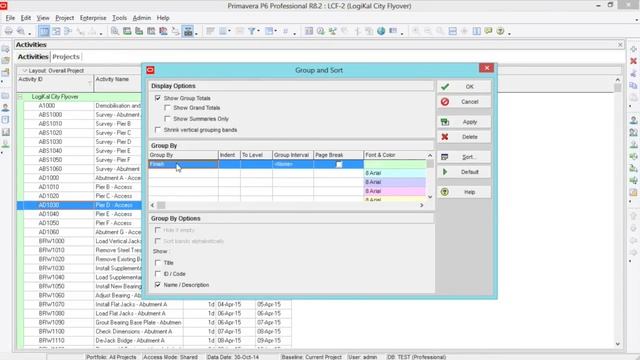The width and height of the screenshot is (640, 360).
Task: Select the green Font & Color swatch
Action: click(395, 164)
